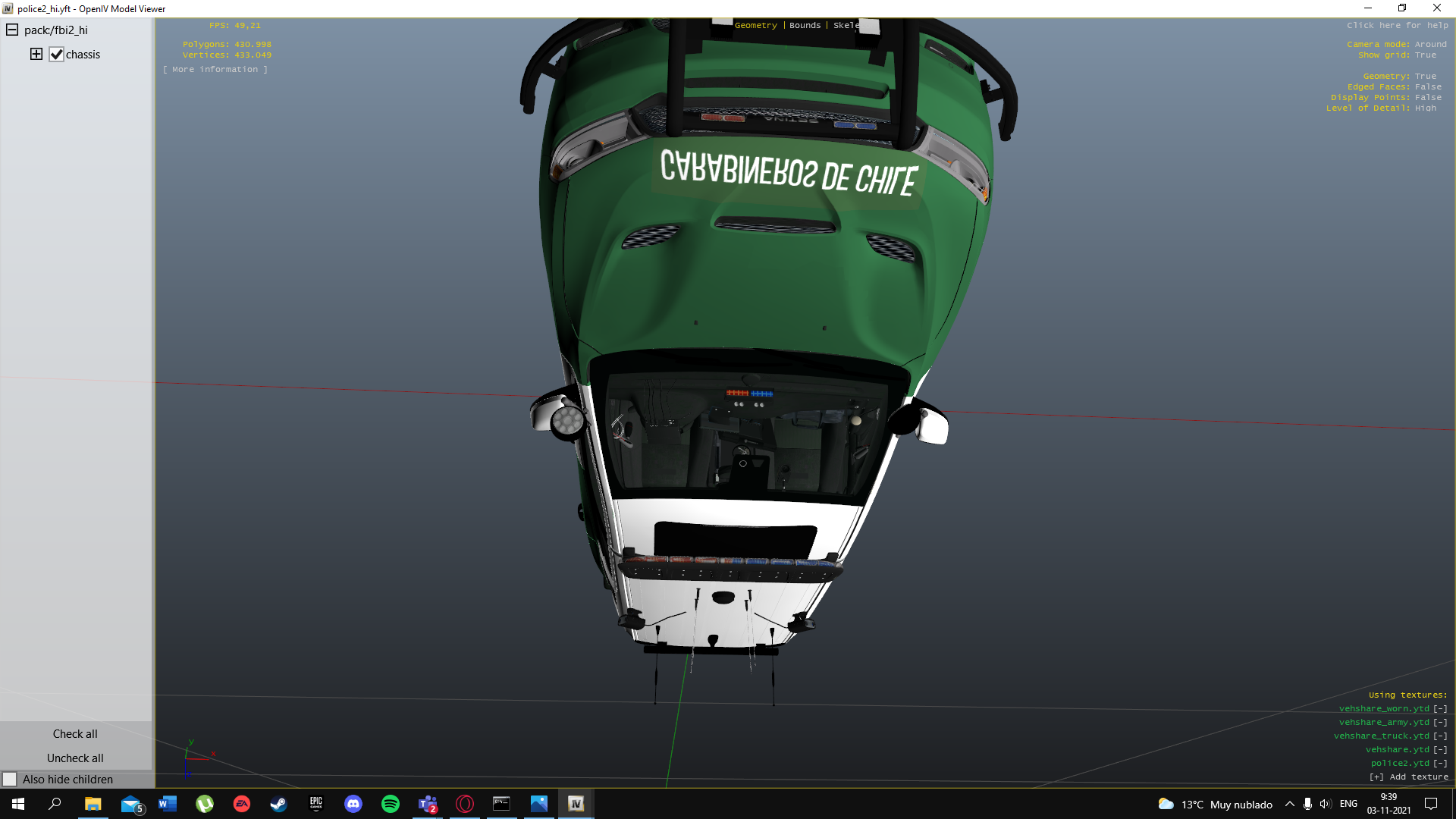The width and height of the screenshot is (1456, 819).
Task: Open the Opera browser icon
Action: click(x=465, y=804)
